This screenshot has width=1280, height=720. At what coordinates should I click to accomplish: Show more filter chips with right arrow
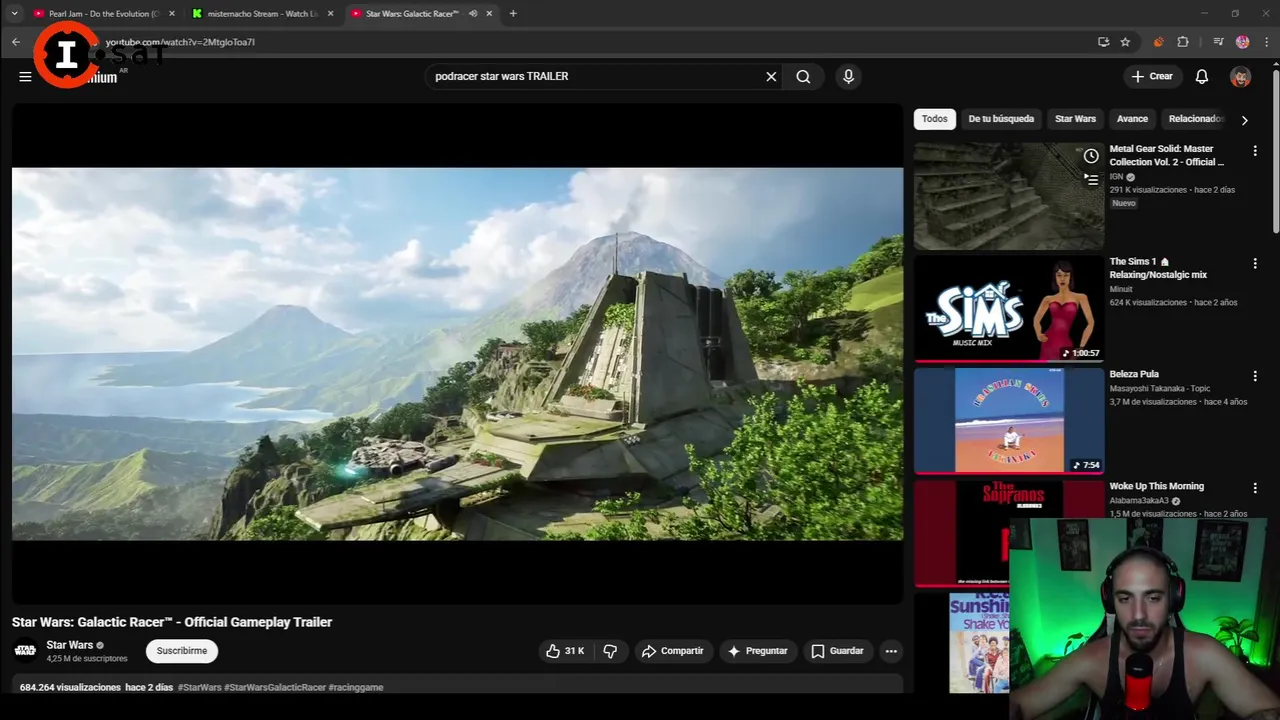[x=1244, y=120]
